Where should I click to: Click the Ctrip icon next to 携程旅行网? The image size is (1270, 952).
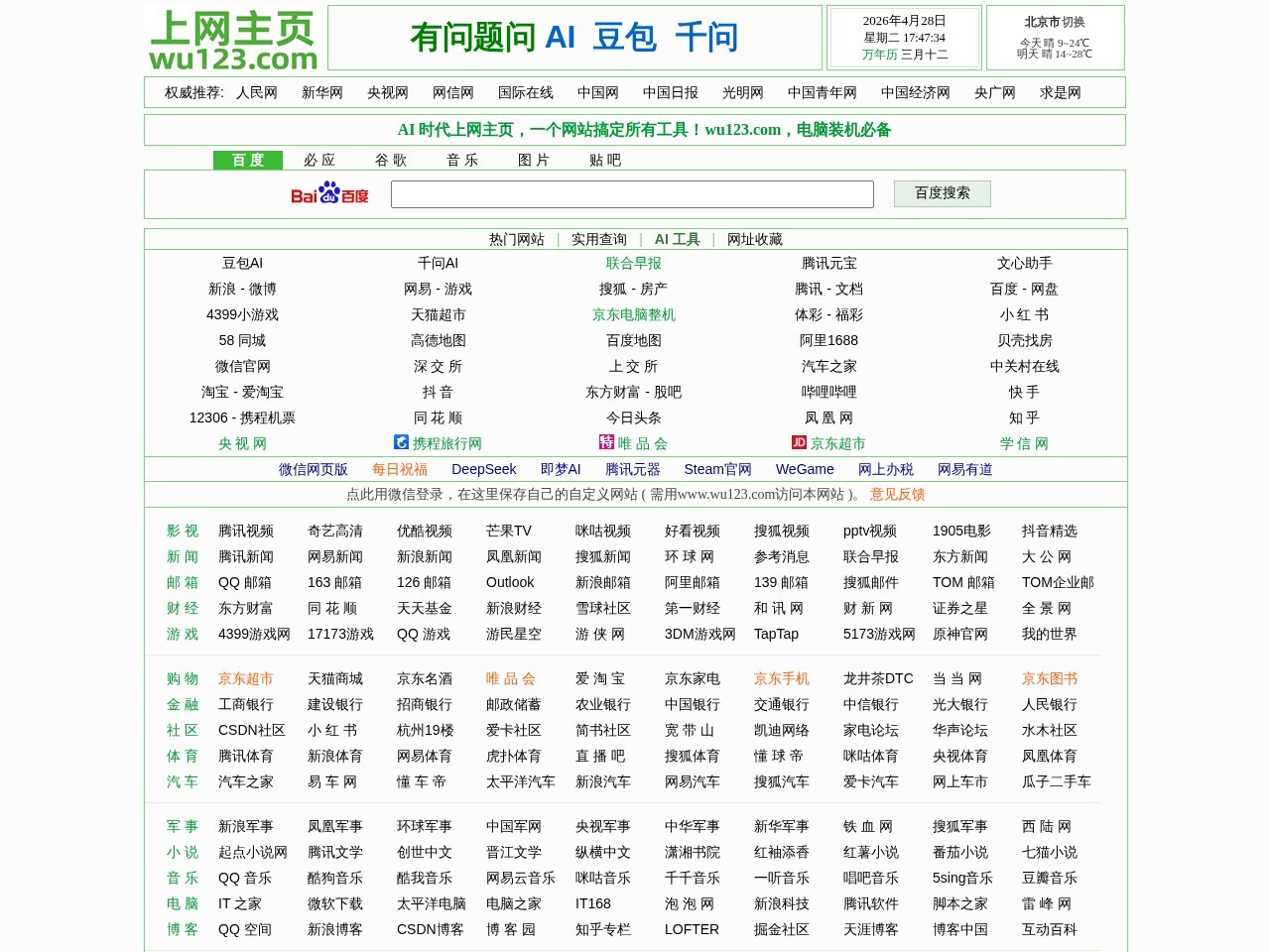point(401,442)
